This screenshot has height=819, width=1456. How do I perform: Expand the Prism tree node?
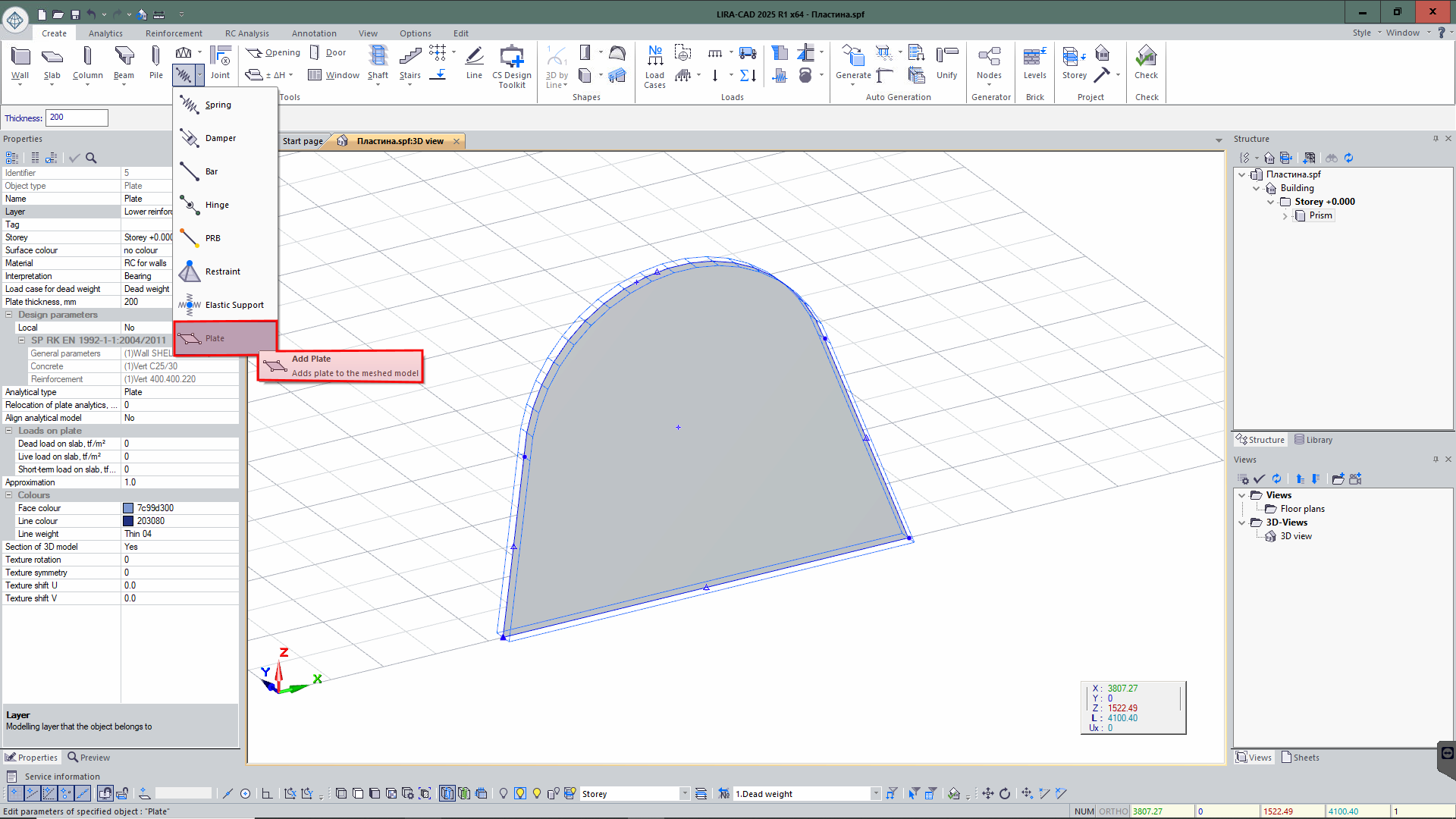click(x=1285, y=216)
